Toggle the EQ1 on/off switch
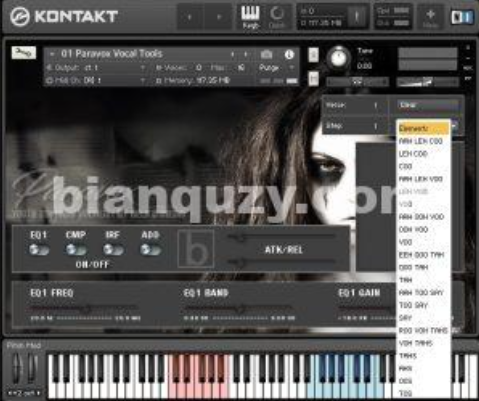The height and width of the screenshot is (401, 479). (39, 250)
